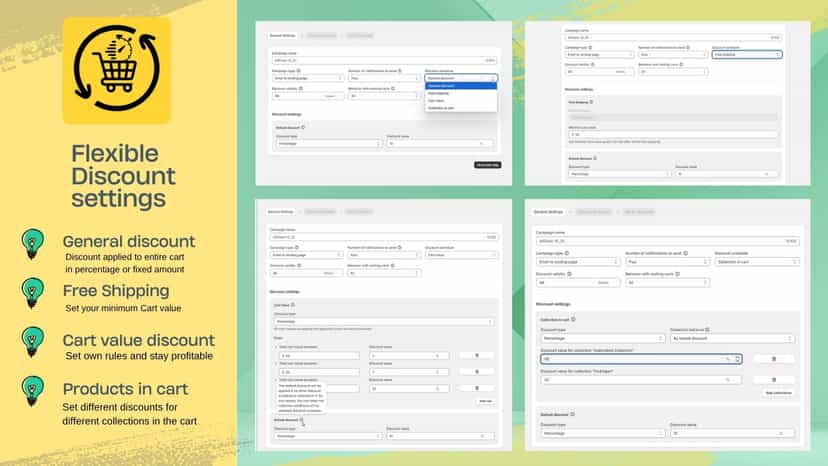Open Campaign type dropdown in the panel with the open dropdown list
The image size is (828, 466).
307,78
